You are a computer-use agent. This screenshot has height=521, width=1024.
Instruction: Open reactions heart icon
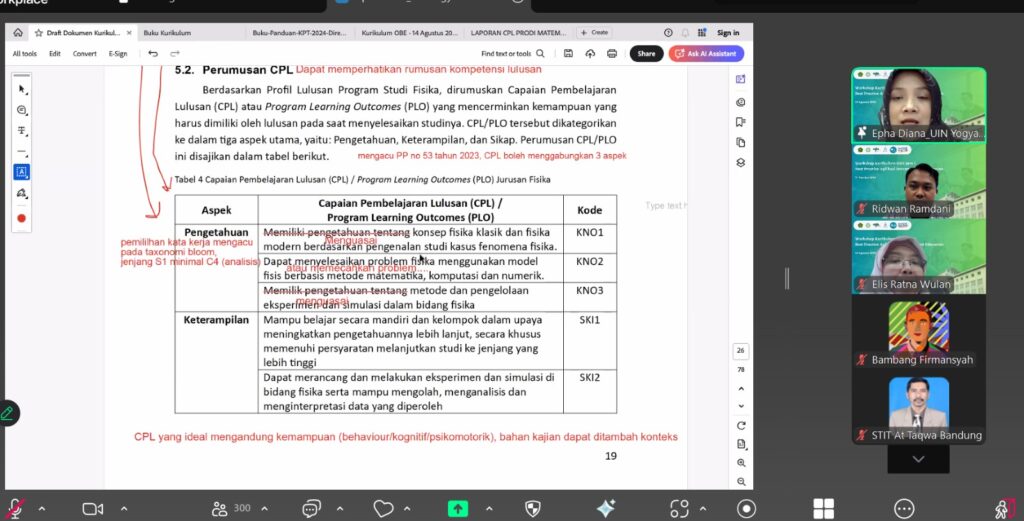(x=383, y=508)
